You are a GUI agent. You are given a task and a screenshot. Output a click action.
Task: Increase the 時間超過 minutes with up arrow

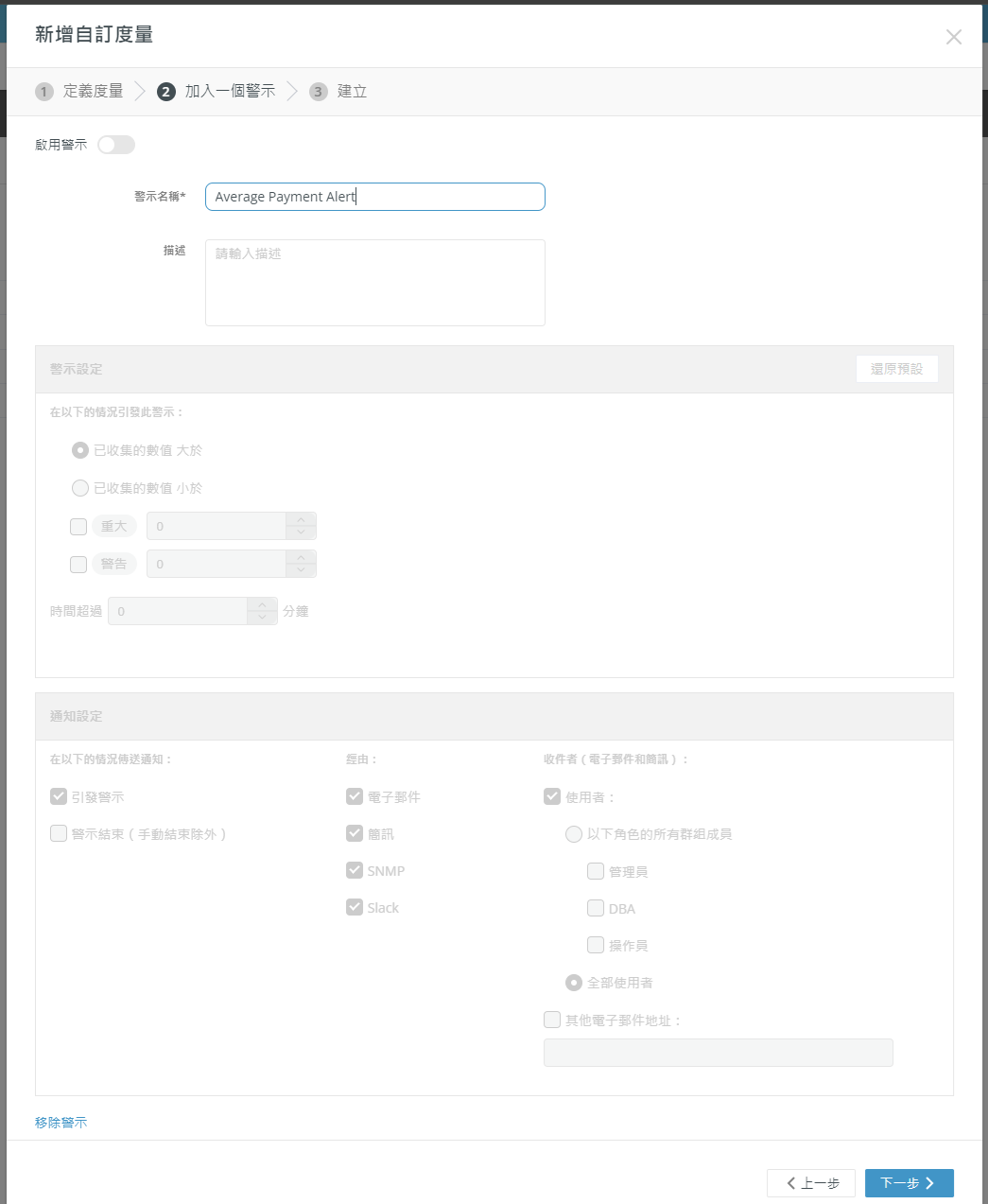pyautogui.click(x=262, y=605)
